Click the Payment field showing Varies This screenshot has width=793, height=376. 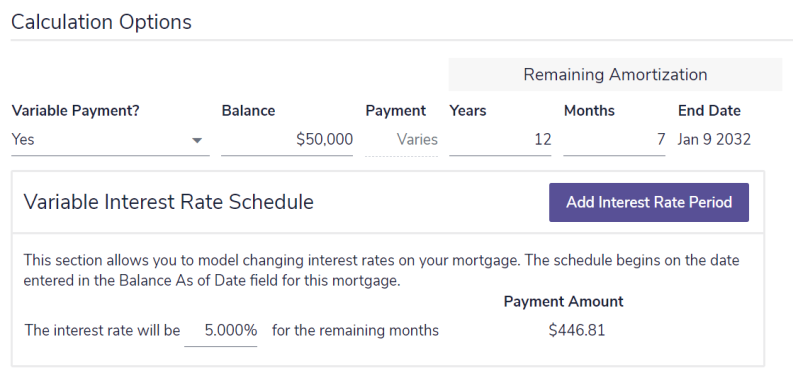402,140
